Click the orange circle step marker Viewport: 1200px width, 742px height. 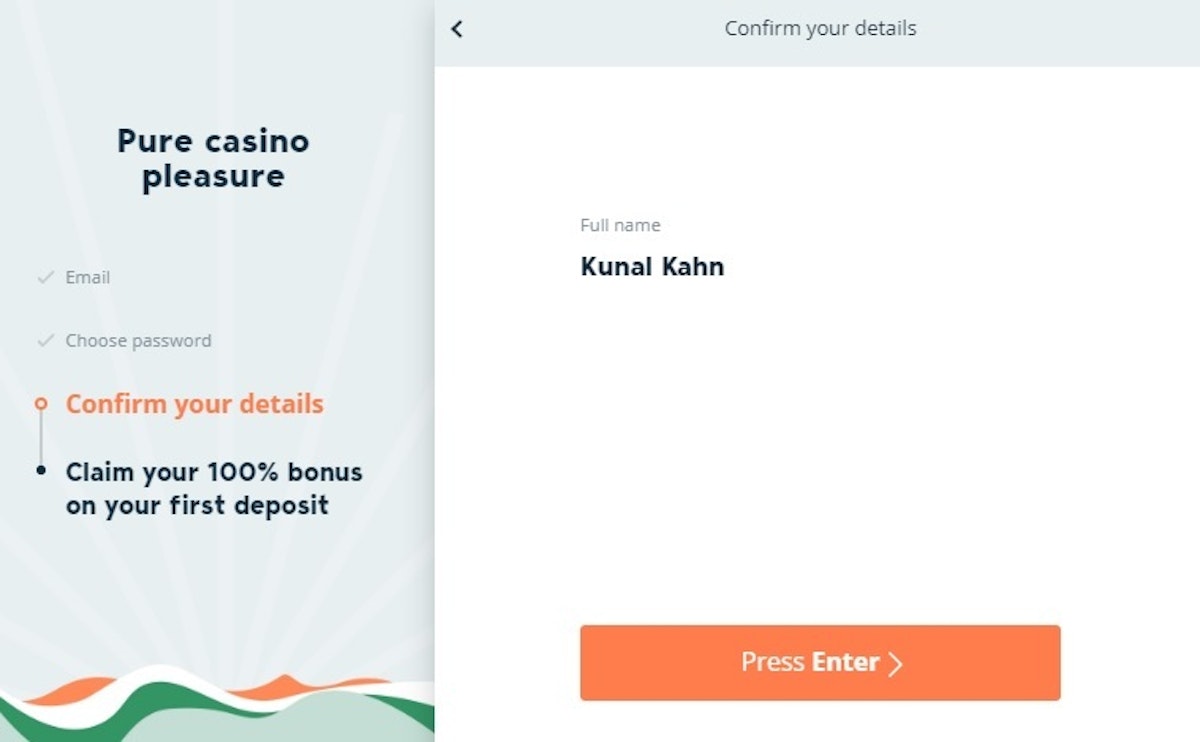click(41, 404)
